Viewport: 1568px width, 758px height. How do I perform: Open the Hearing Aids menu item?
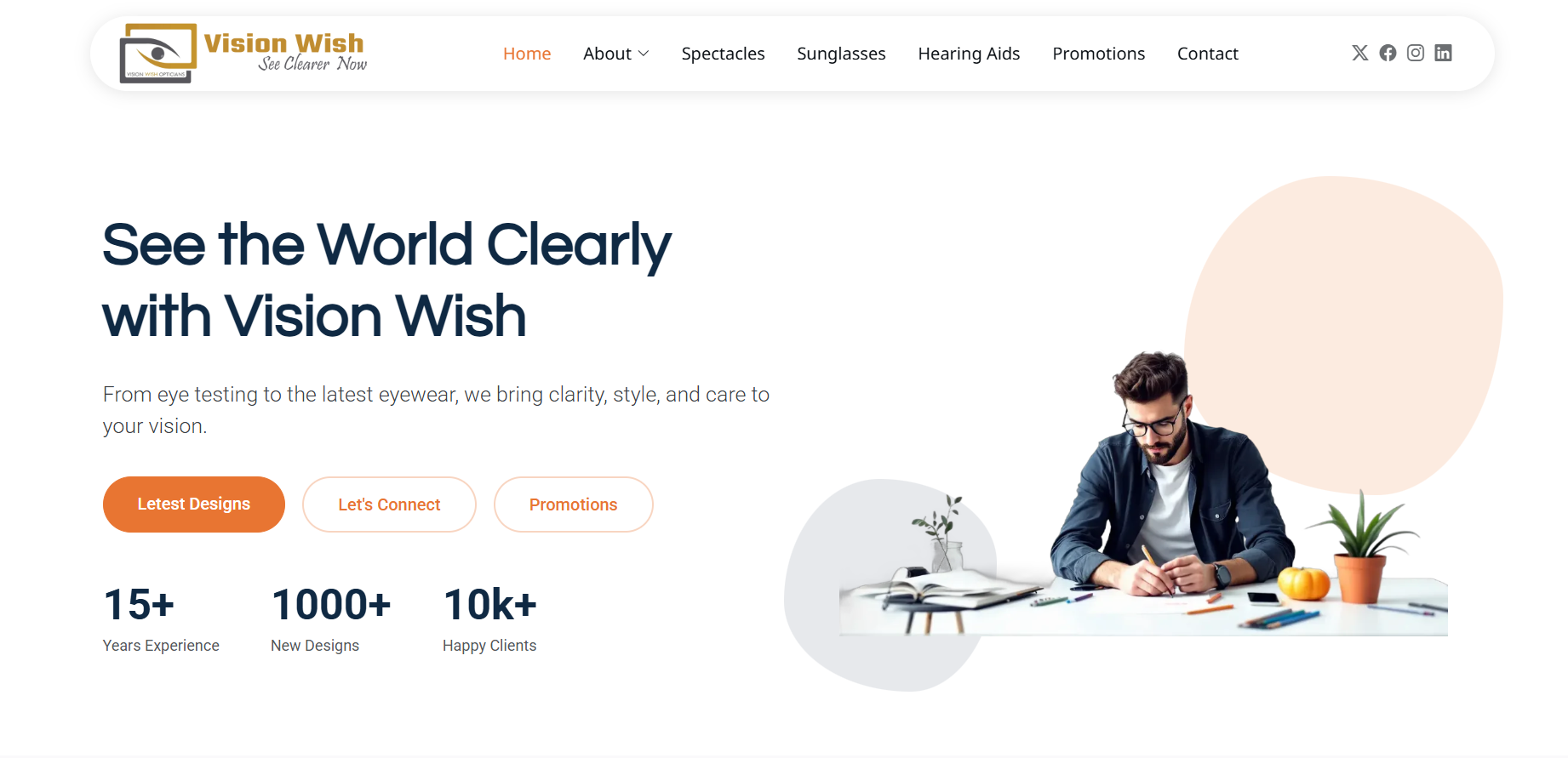pos(969,54)
